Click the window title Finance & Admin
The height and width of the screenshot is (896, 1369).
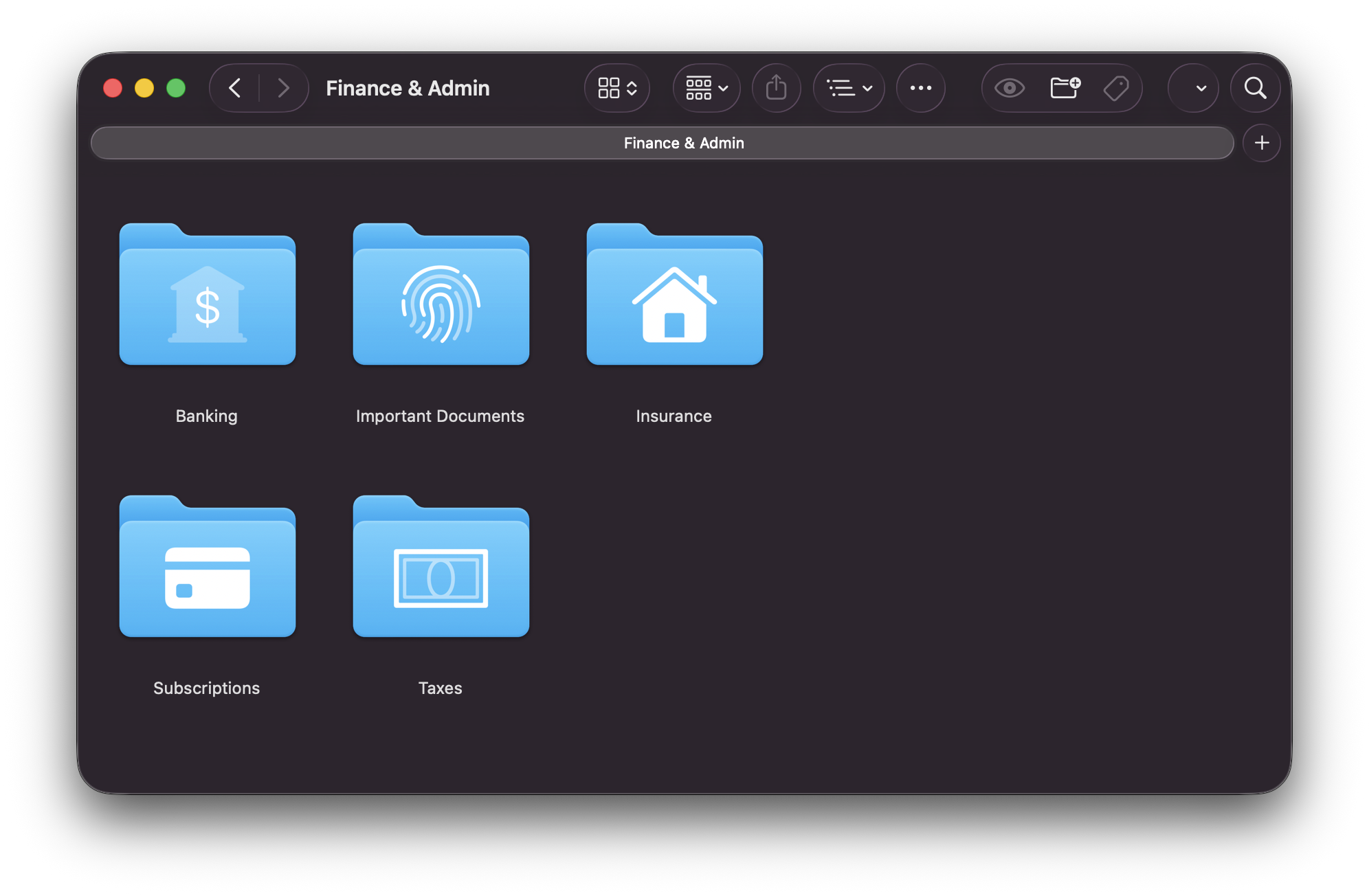[408, 88]
